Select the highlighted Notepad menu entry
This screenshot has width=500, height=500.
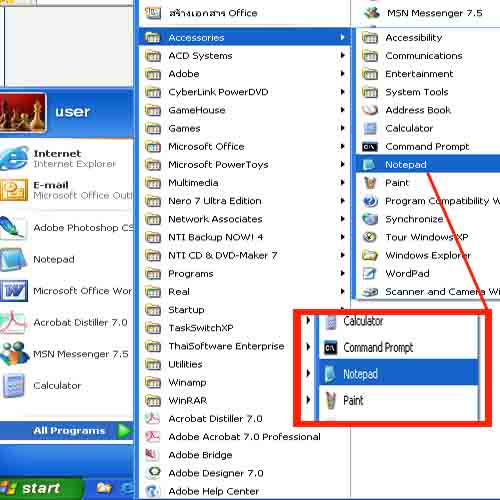click(428, 165)
